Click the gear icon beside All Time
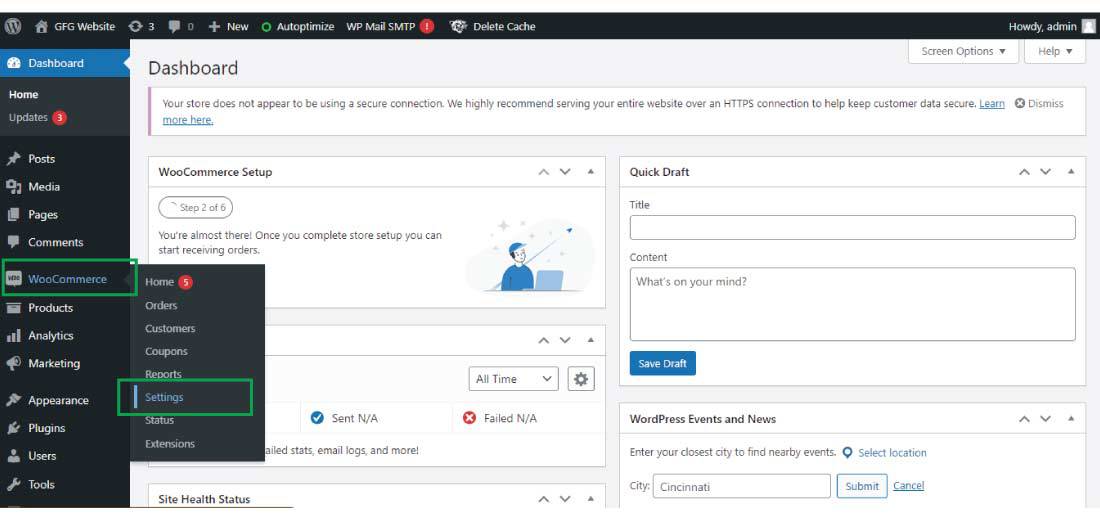1100x520 pixels. click(581, 379)
